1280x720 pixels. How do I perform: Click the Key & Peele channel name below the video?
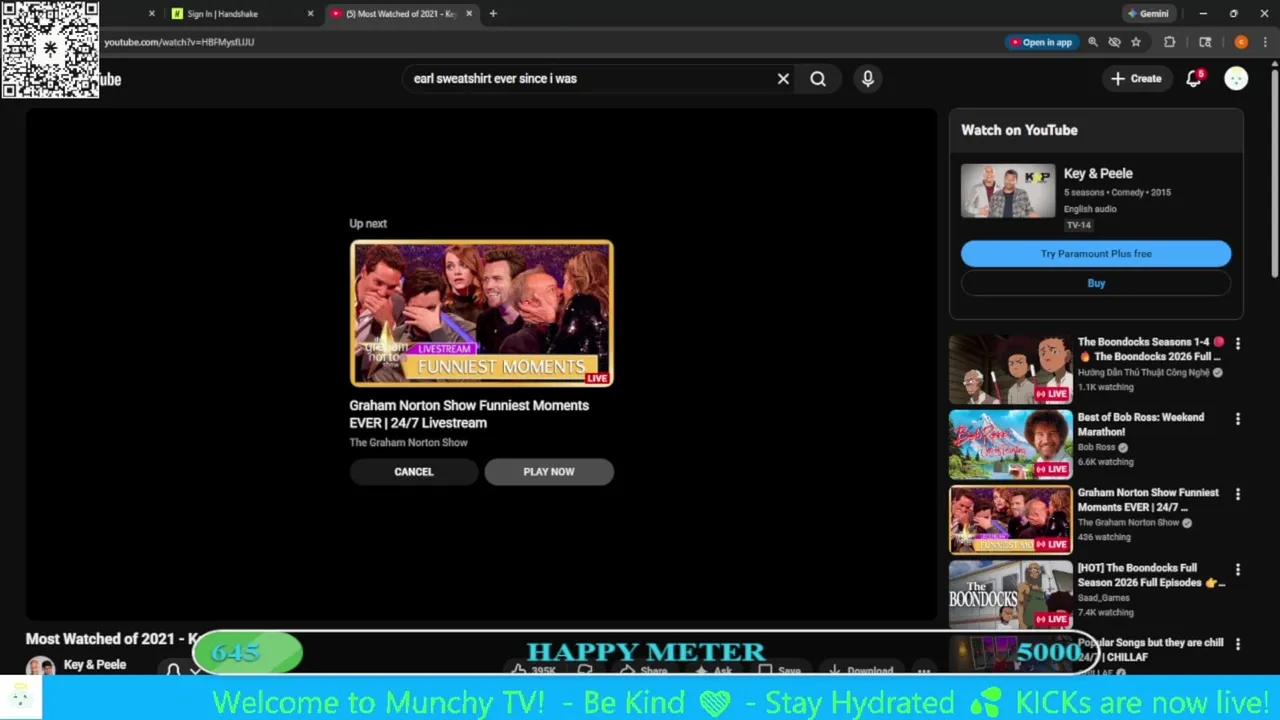95,665
